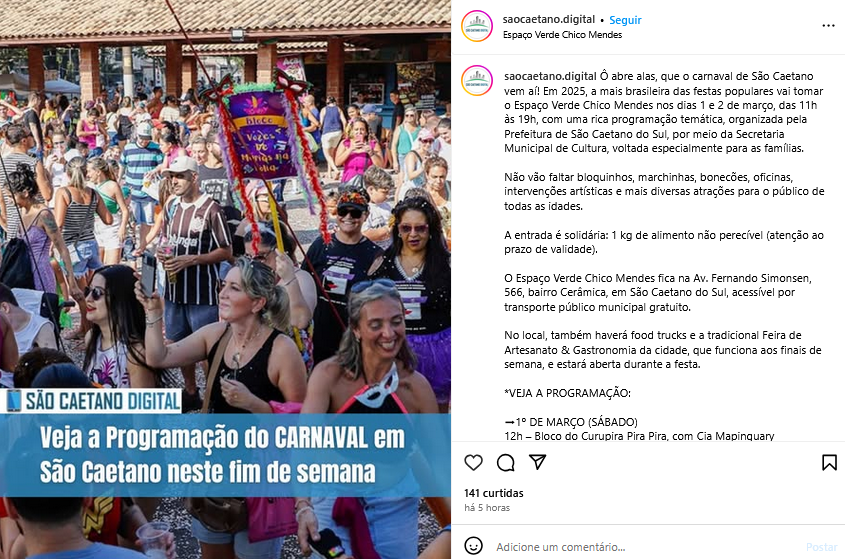Share post using paper plane icon
This screenshot has width=845, height=559.
(x=537, y=462)
